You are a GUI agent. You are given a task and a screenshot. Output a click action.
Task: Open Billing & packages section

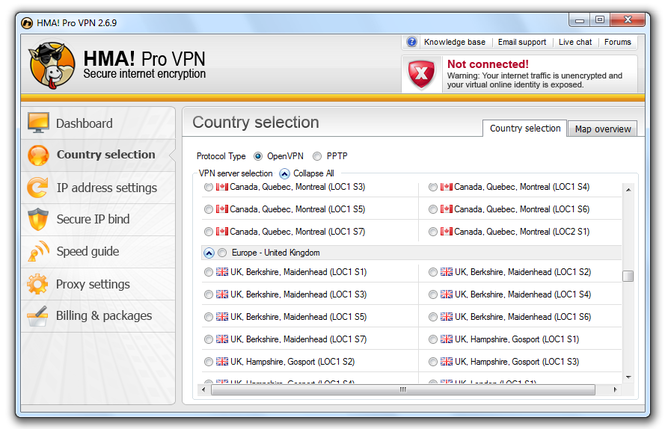pos(98,316)
